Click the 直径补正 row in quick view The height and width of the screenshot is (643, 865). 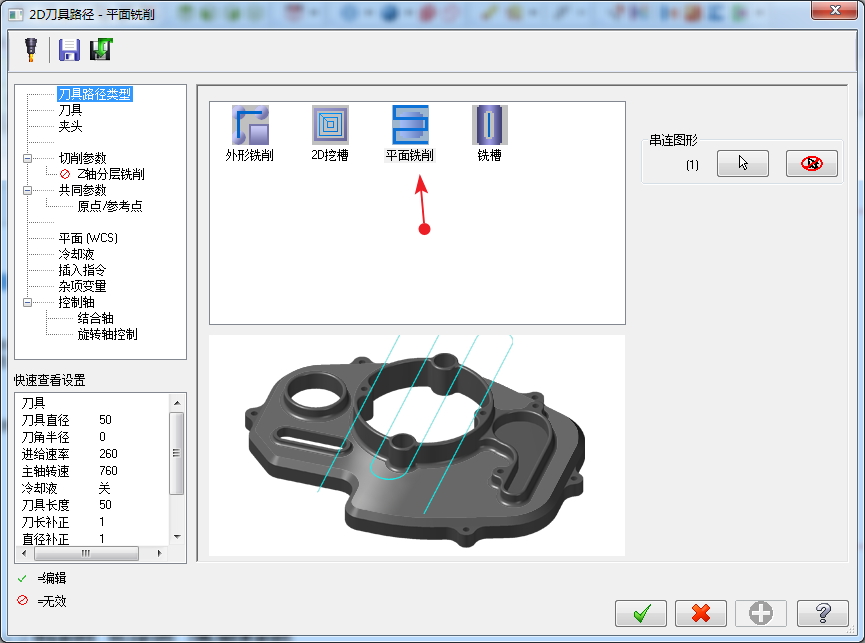(x=94, y=539)
